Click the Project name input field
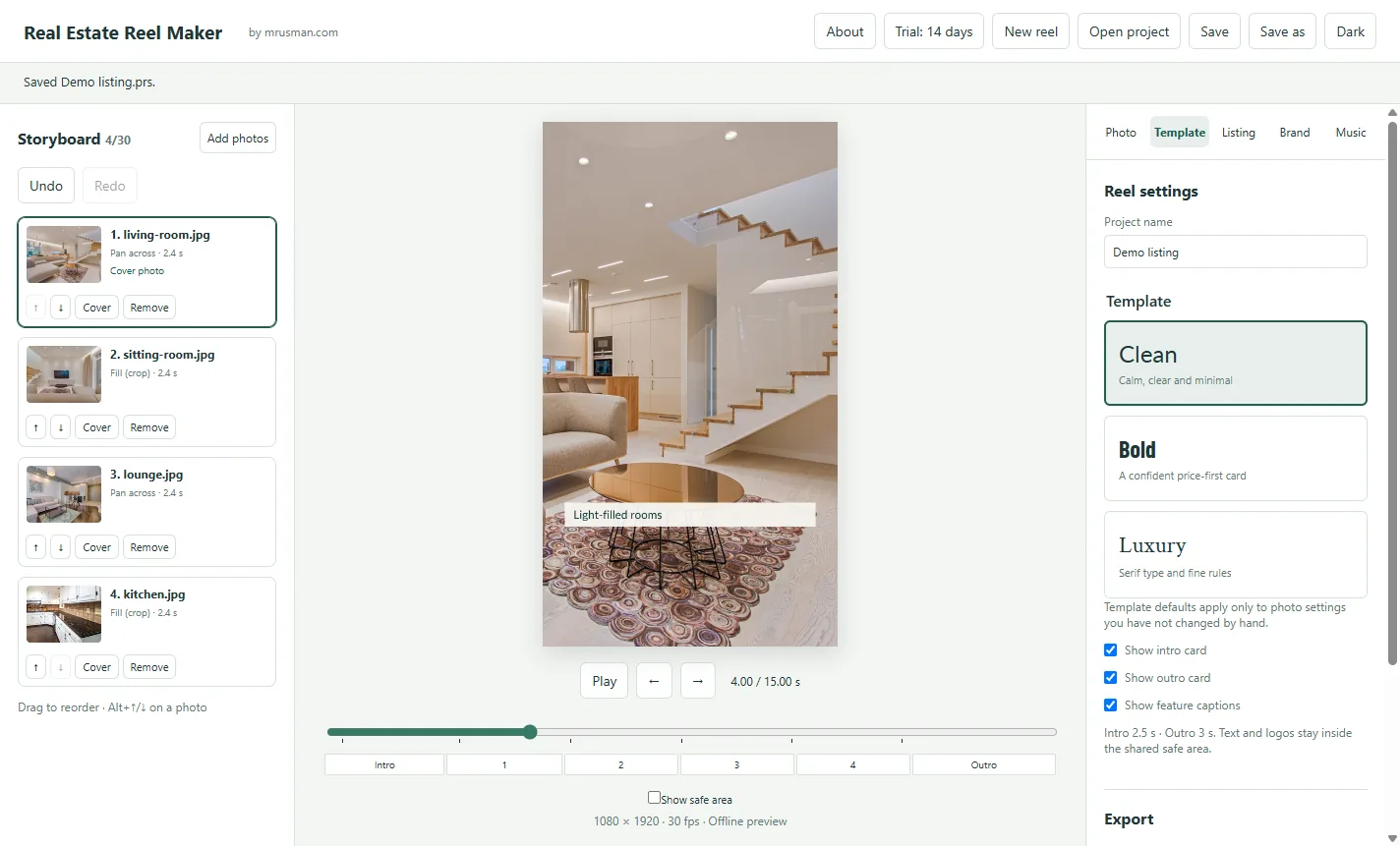Viewport: 1400px width, 846px height. pyautogui.click(x=1236, y=252)
